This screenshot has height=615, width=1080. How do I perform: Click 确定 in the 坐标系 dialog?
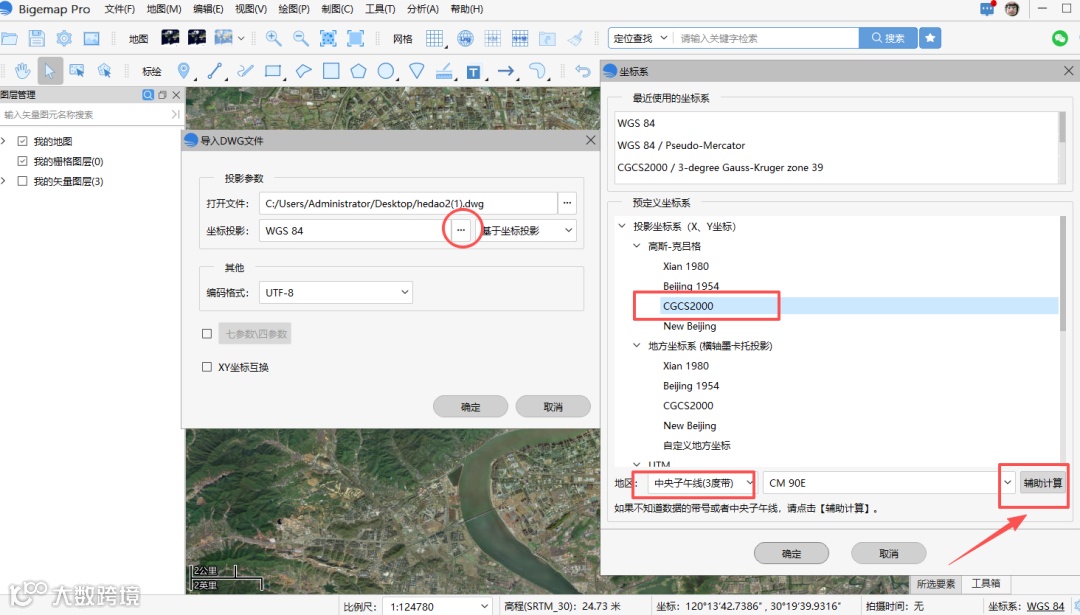(791, 554)
